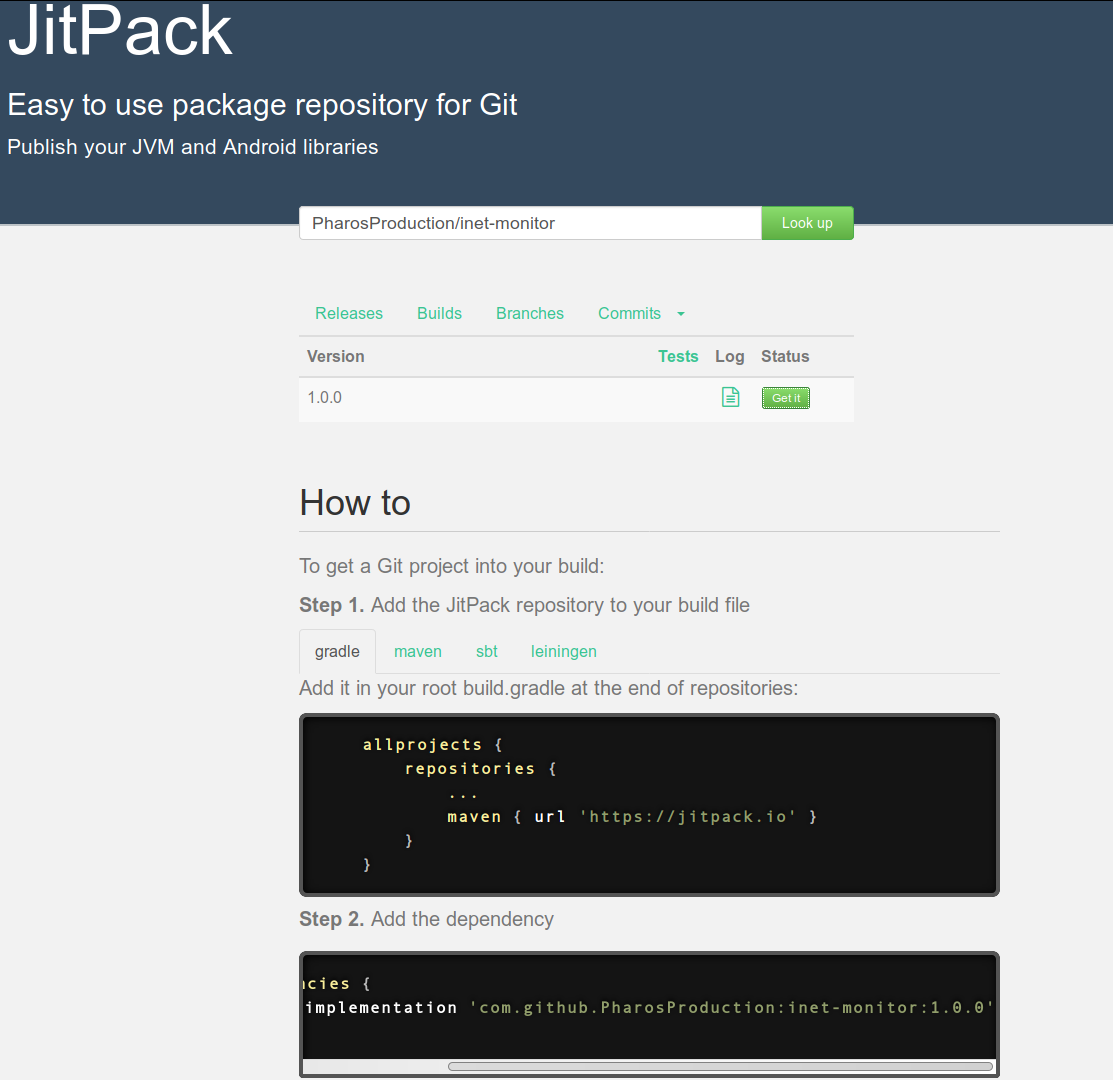Select the gradle instructions tab
The image size is (1113, 1080).
[x=337, y=650]
